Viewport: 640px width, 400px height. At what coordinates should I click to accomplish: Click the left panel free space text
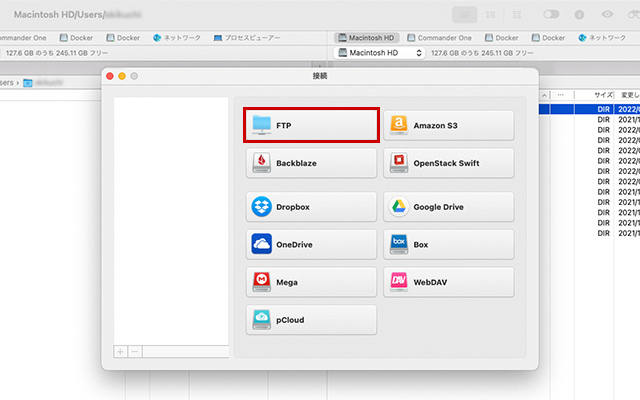(57, 53)
